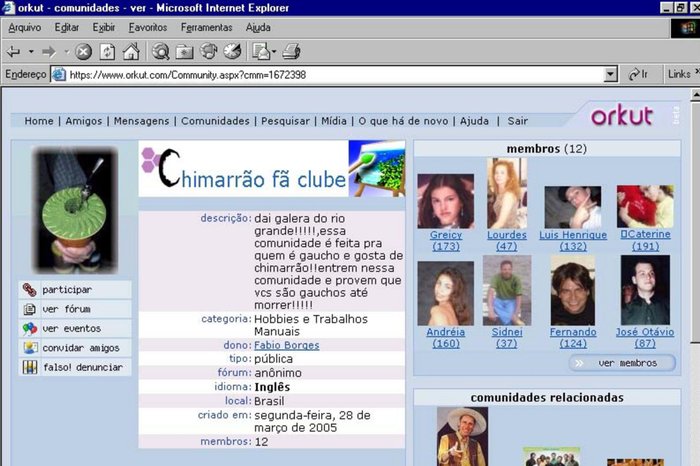The height and width of the screenshot is (466, 700).
Task: Open Mídia in the orkut navigation
Action: point(334,121)
